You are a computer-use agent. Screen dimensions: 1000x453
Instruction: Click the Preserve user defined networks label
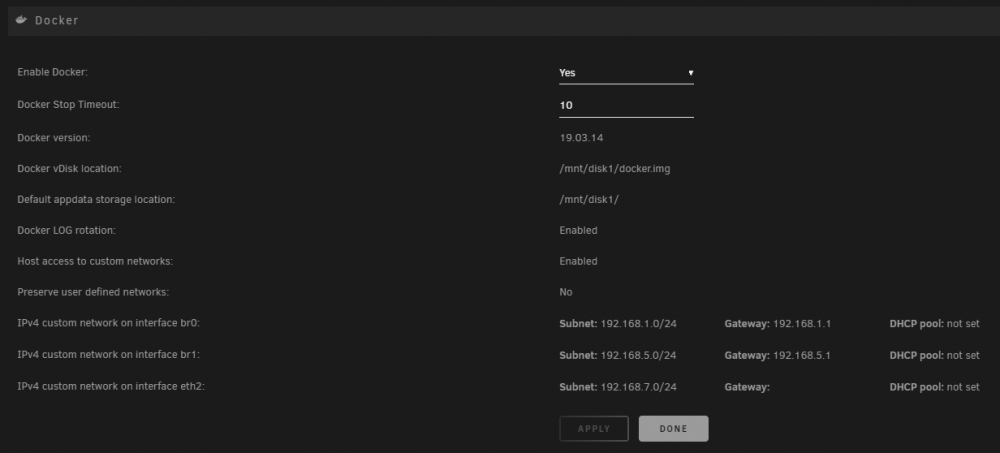(93, 292)
